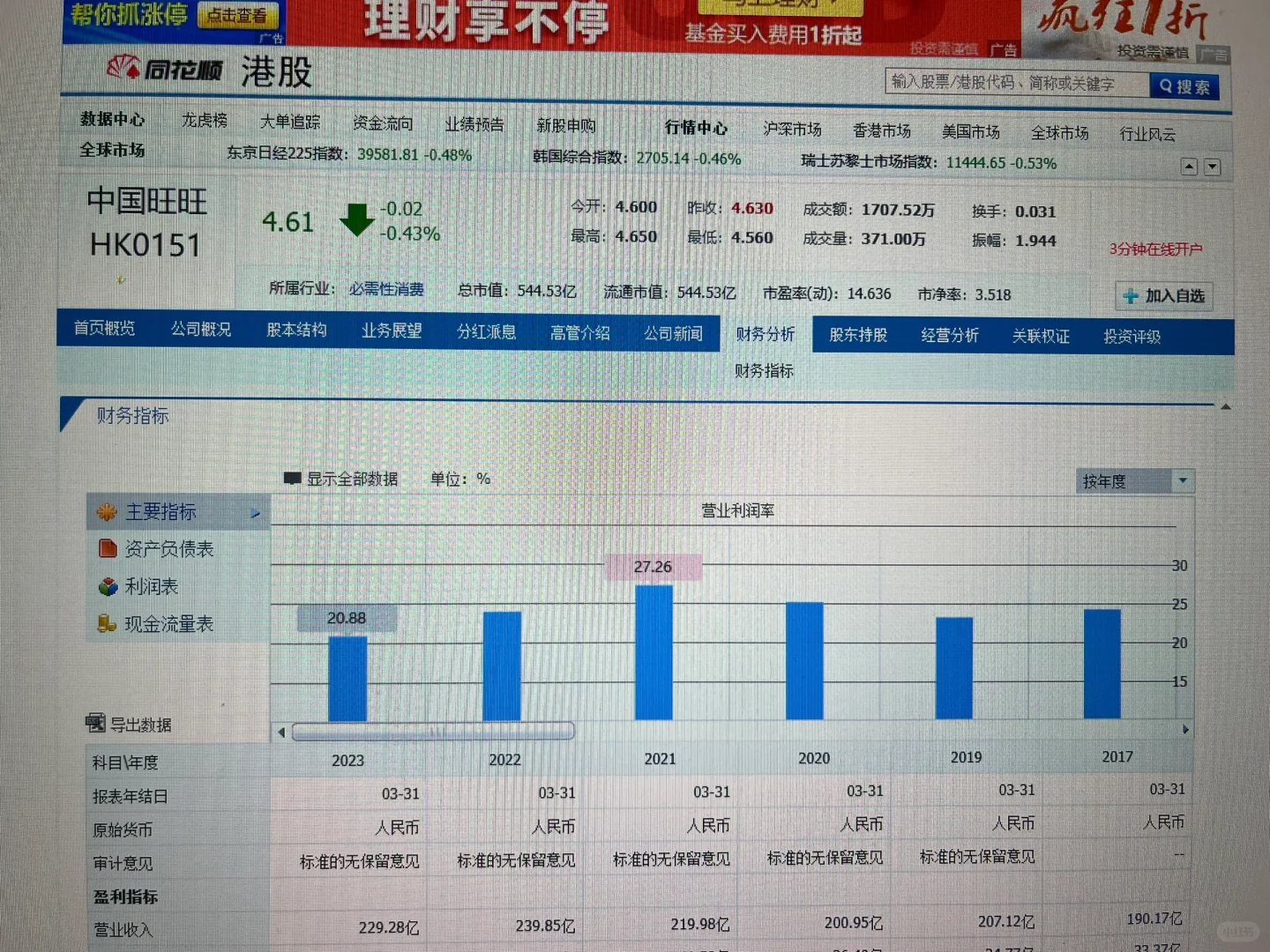Click the search magnifier button 搜索
Screen dimensions: 1270x952
pyautogui.click(x=1184, y=86)
